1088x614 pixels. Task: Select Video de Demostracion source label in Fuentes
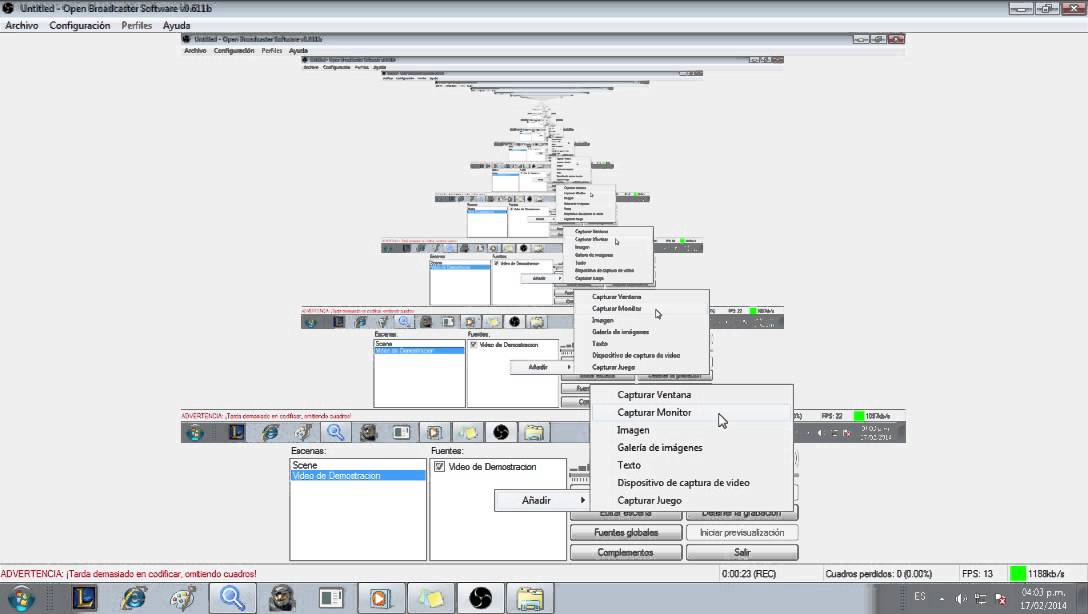click(x=492, y=467)
